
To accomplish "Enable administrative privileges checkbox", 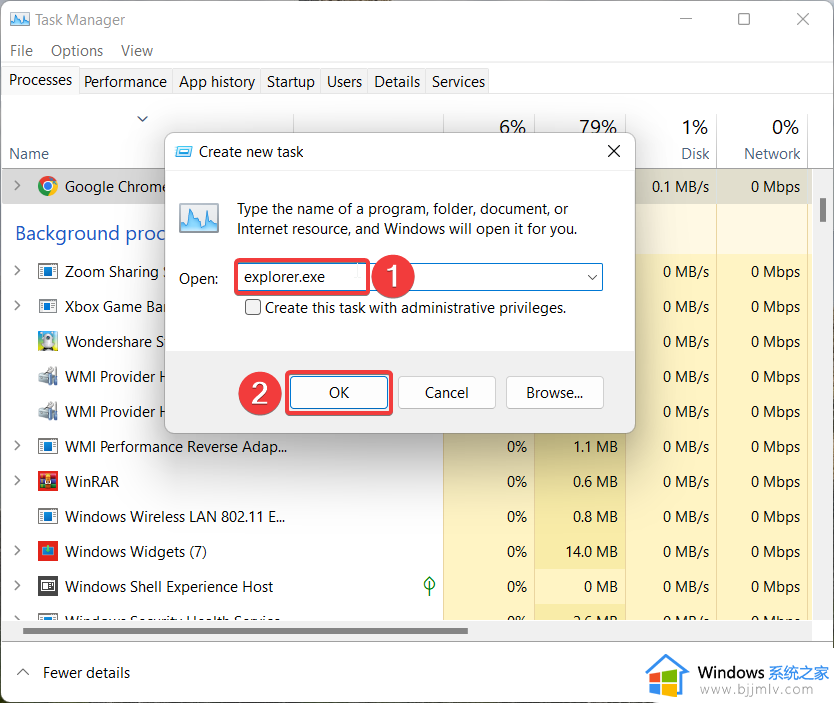I will 253,307.
